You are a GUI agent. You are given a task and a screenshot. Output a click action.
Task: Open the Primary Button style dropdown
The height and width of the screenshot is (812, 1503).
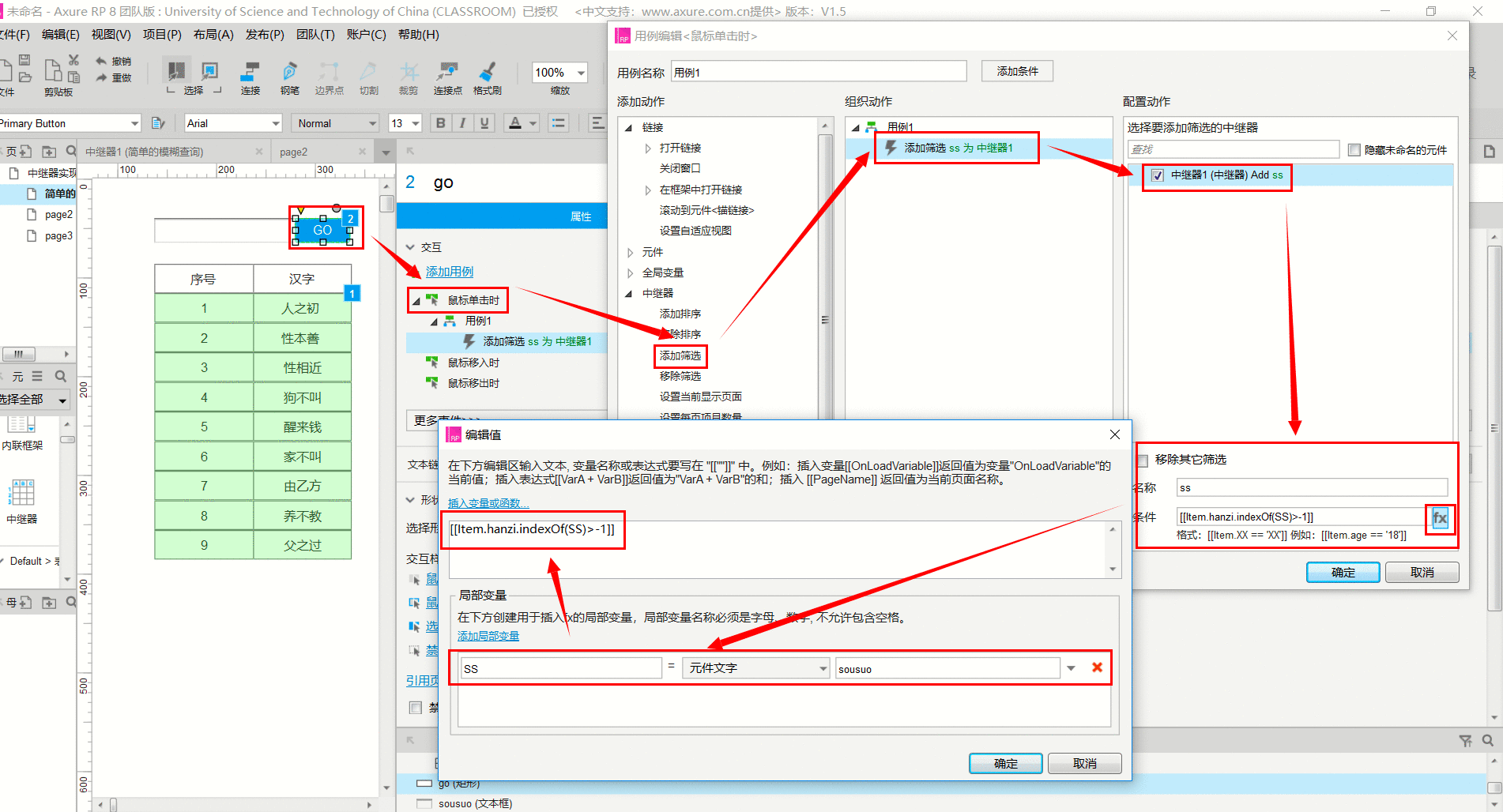pos(134,123)
